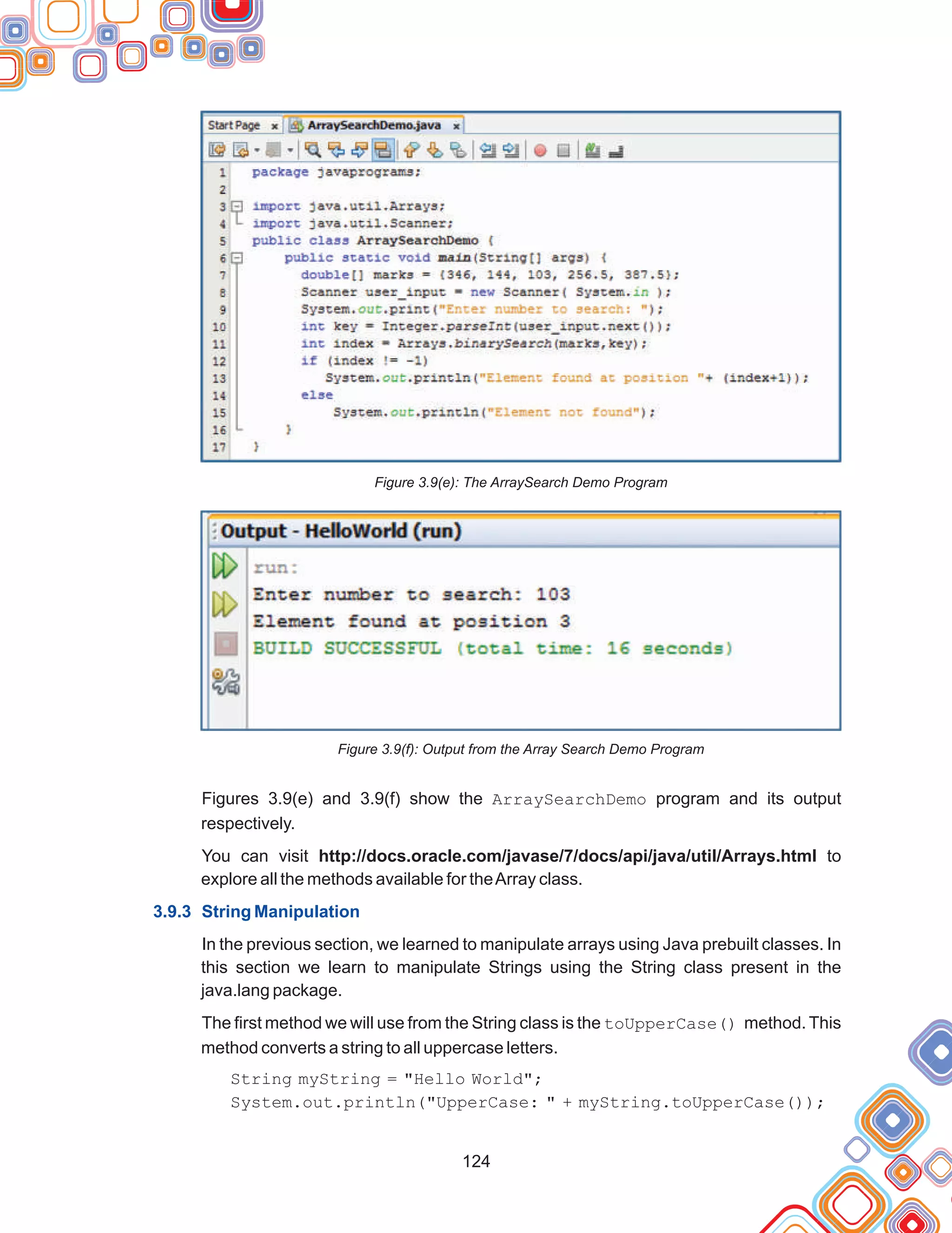Click the "if (index != -1)" line
The width and height of the screenshot is (952, 1233).
pos(364,361)
